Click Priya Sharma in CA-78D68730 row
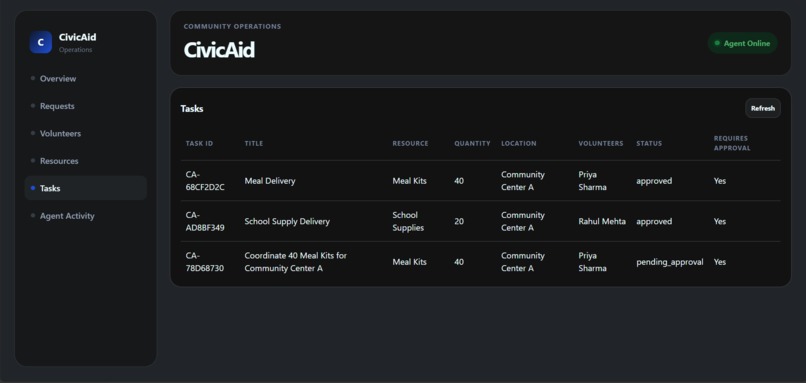The width and height of the screenshot is (806, 383). 593,262
